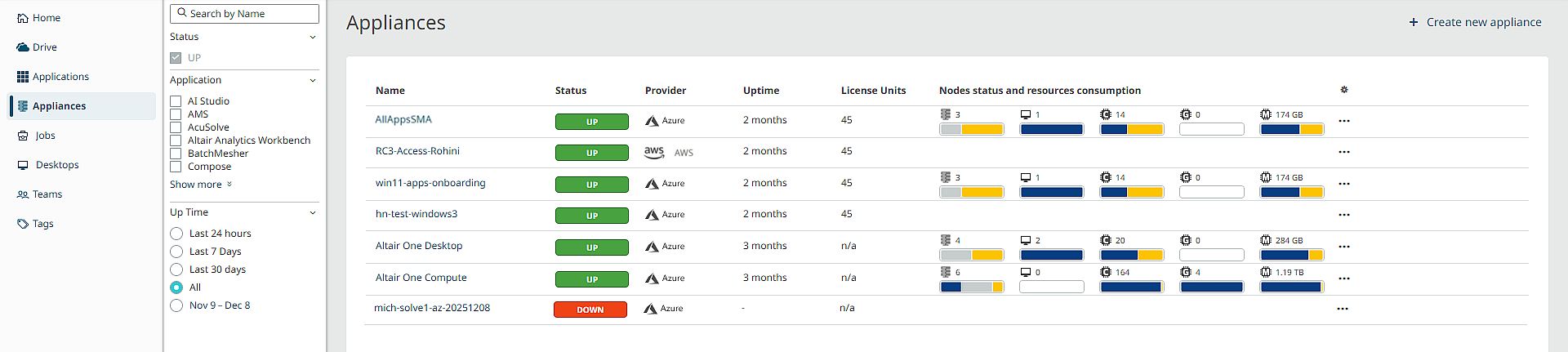Expand application list with Show more
Image resolution: width=1568 pixels, height=352 pixels.
[201, 185]
